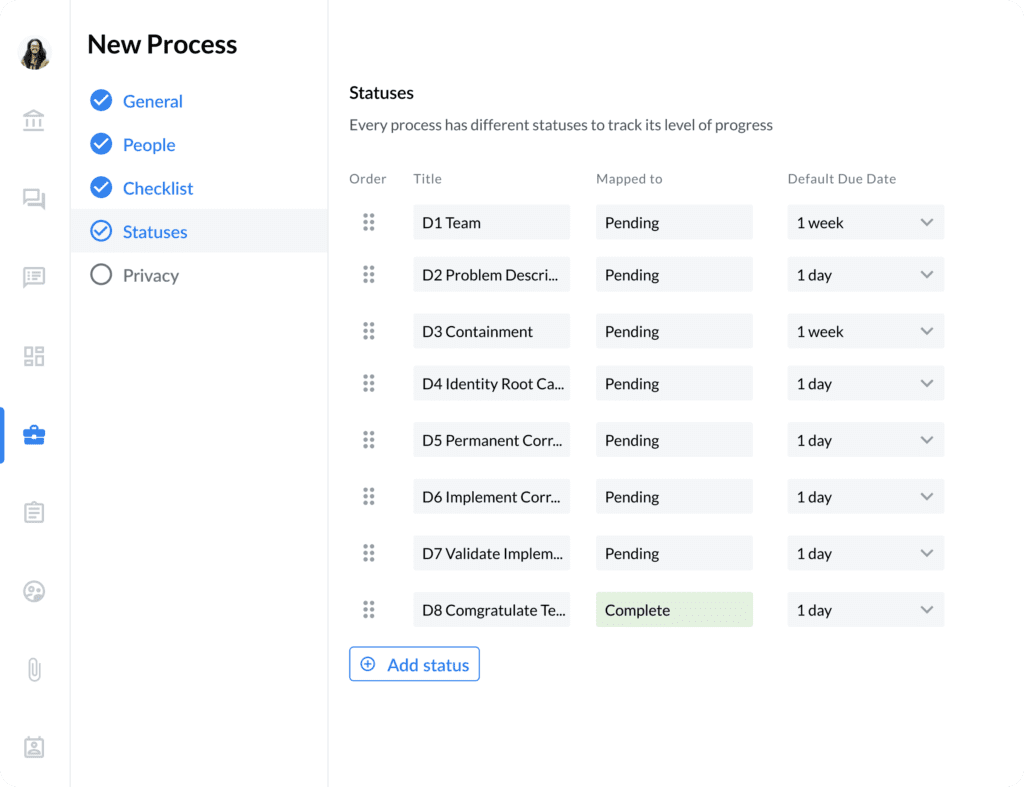Select the Privacy step radio circle
The height and width of the screenshot is (787, 1024).
click(101, 275)
